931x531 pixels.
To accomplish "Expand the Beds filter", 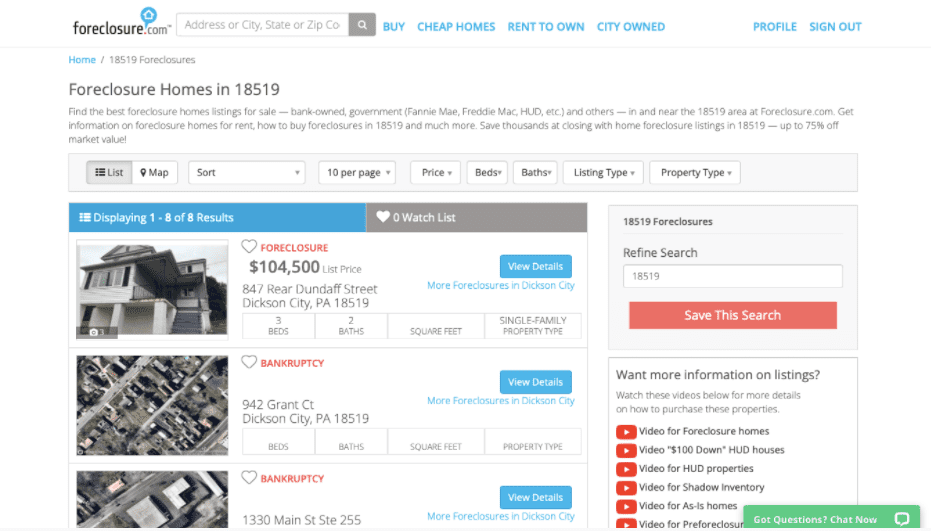I will [487, 172].
